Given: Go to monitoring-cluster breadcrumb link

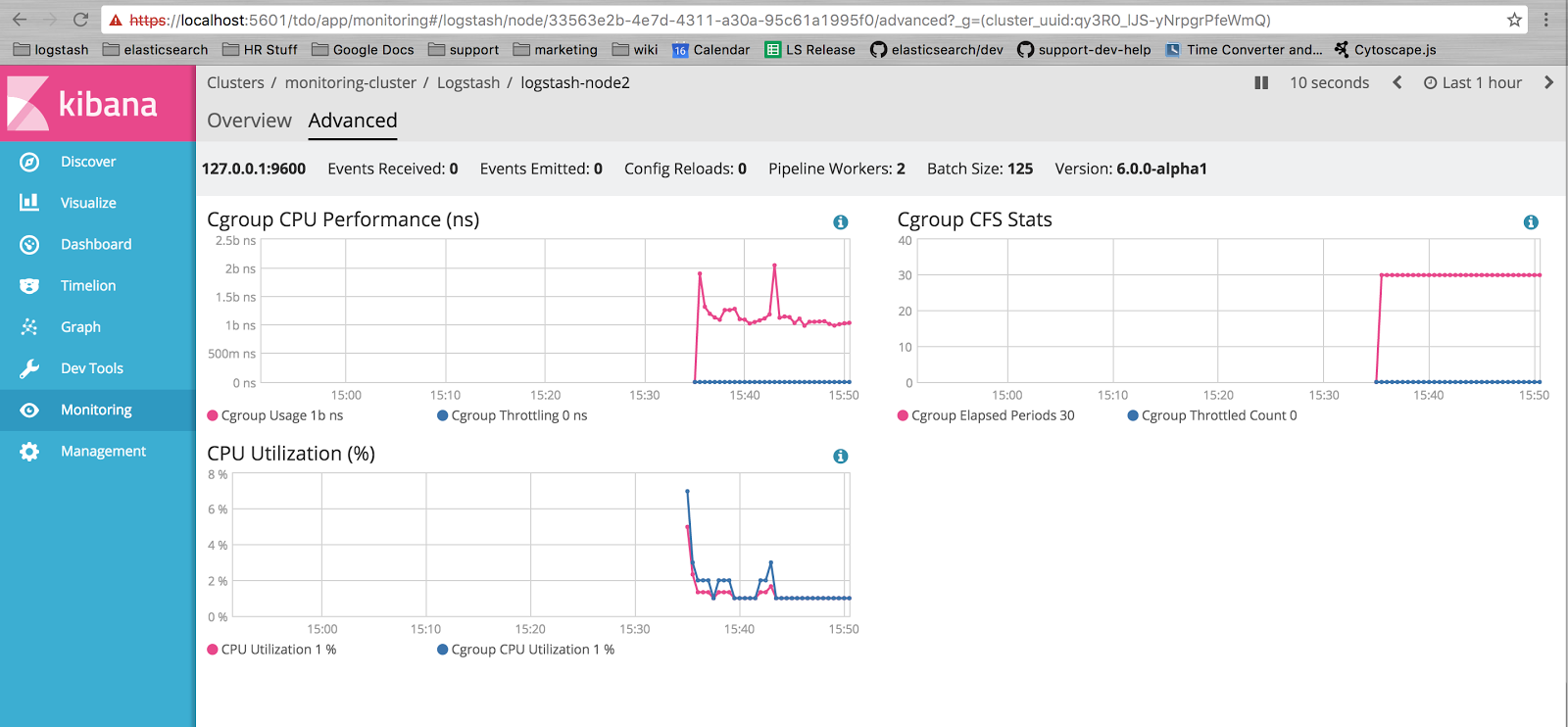Looking at the screenshot, I should (350, 83).
